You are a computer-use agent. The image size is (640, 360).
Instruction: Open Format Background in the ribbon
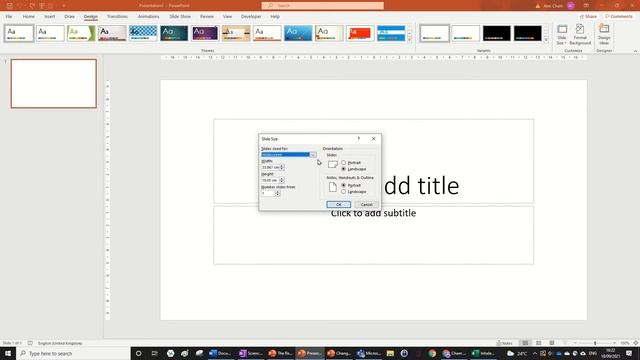click(x=580, y=35)
